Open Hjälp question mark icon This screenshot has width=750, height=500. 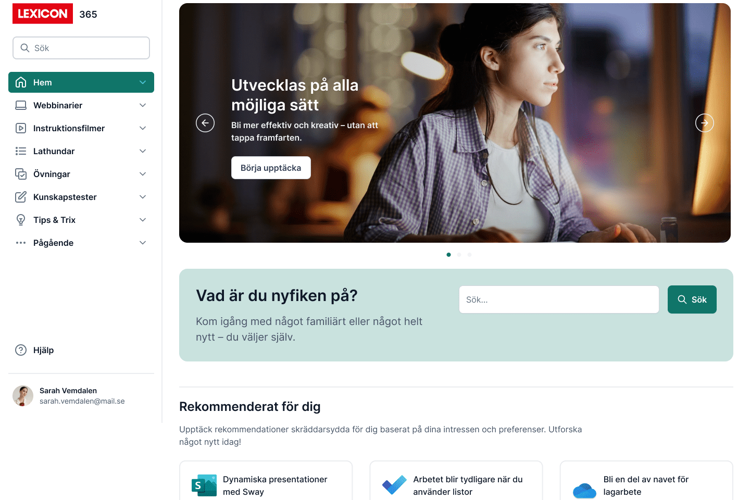tap(21, 350)
